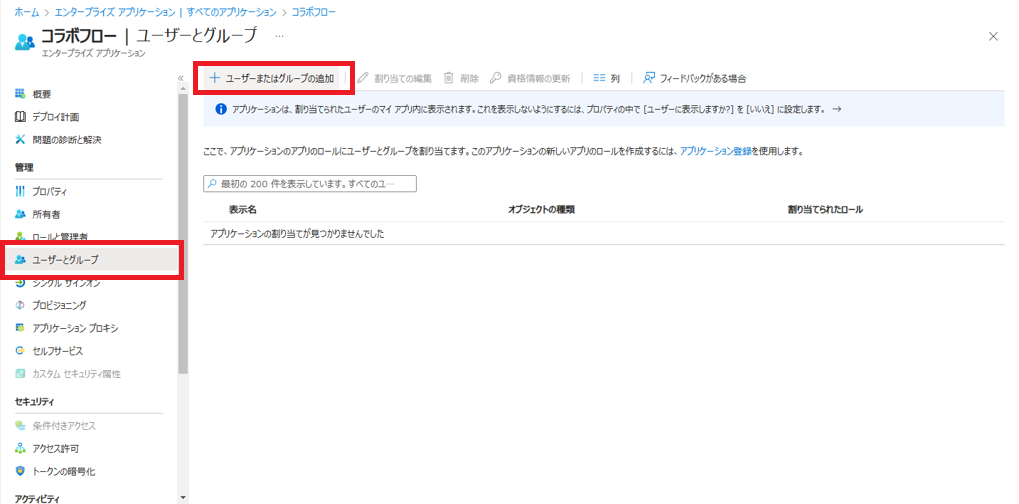This screenshot has height=504, width=1019.
Task: Open the 所有者 people icon
Action: click(x=19, y=214)
